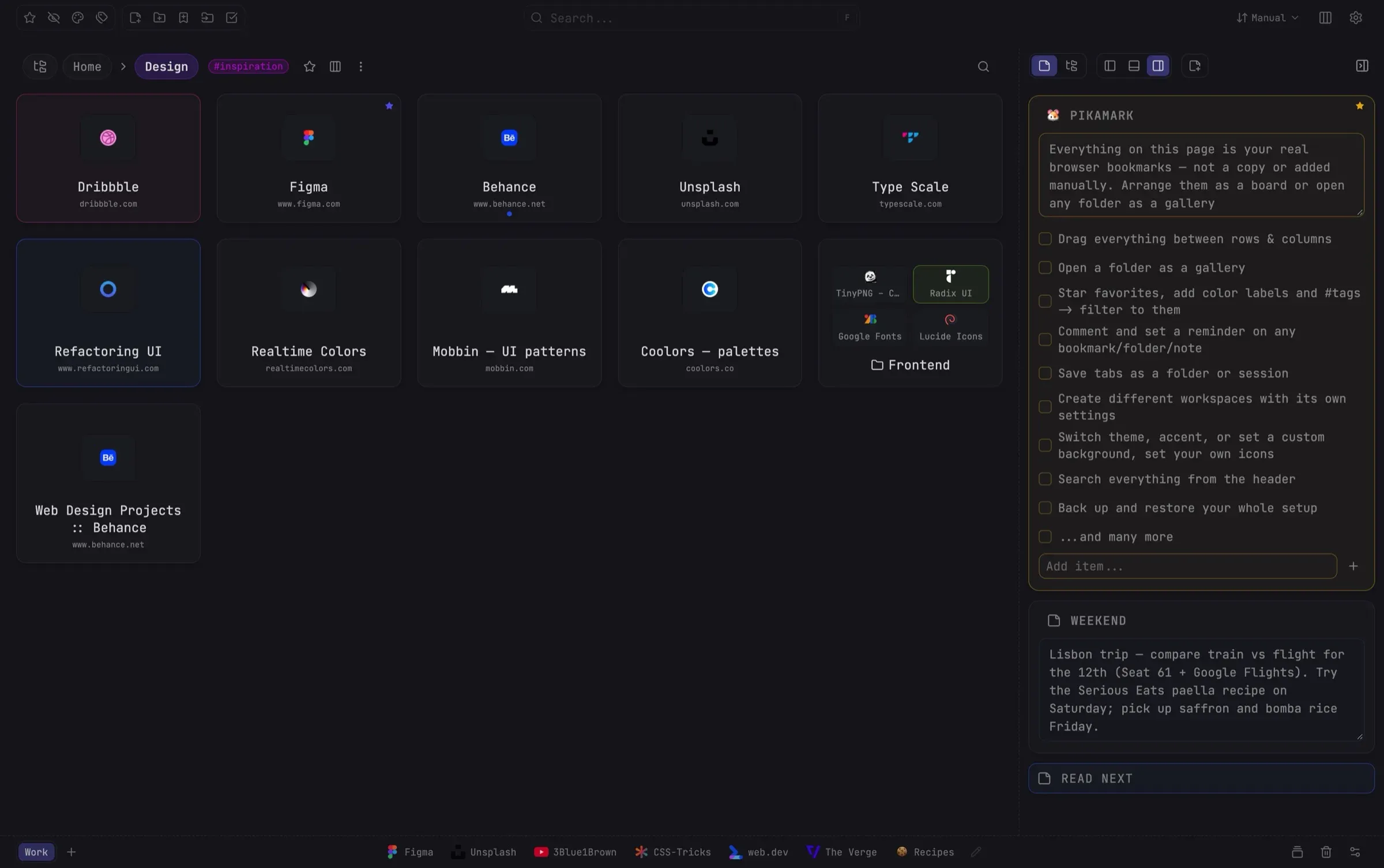Star the Design folder
The width and height of the screenshot is (1384, 868).
(x=310, y=66)
